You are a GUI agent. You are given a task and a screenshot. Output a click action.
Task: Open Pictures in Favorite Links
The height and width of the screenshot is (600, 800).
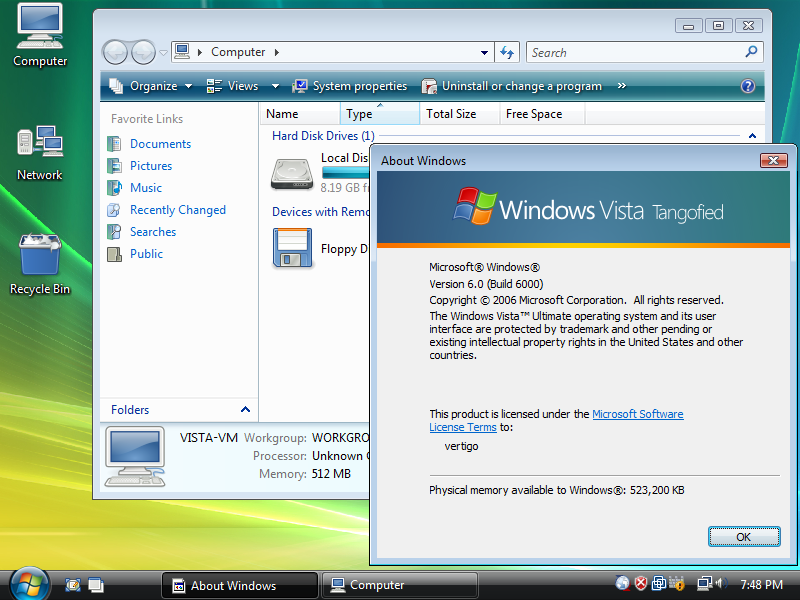[x=151, y=166]
